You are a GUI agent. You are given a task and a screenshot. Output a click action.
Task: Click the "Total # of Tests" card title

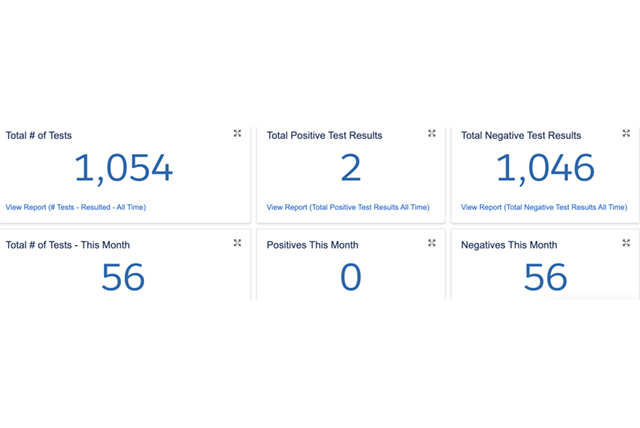click(x=39, y=135)
